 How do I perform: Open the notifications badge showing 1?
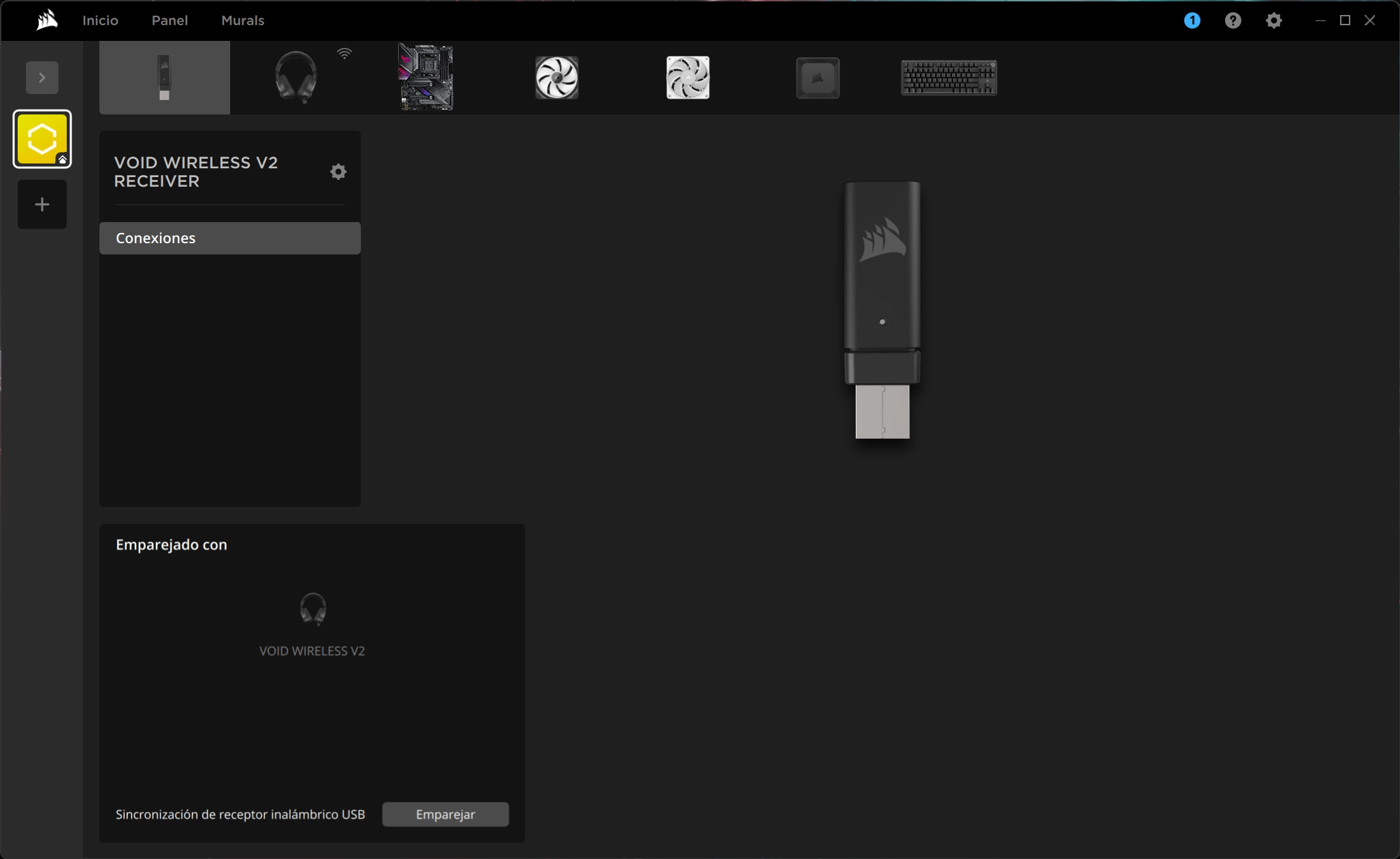point(1192,20)
